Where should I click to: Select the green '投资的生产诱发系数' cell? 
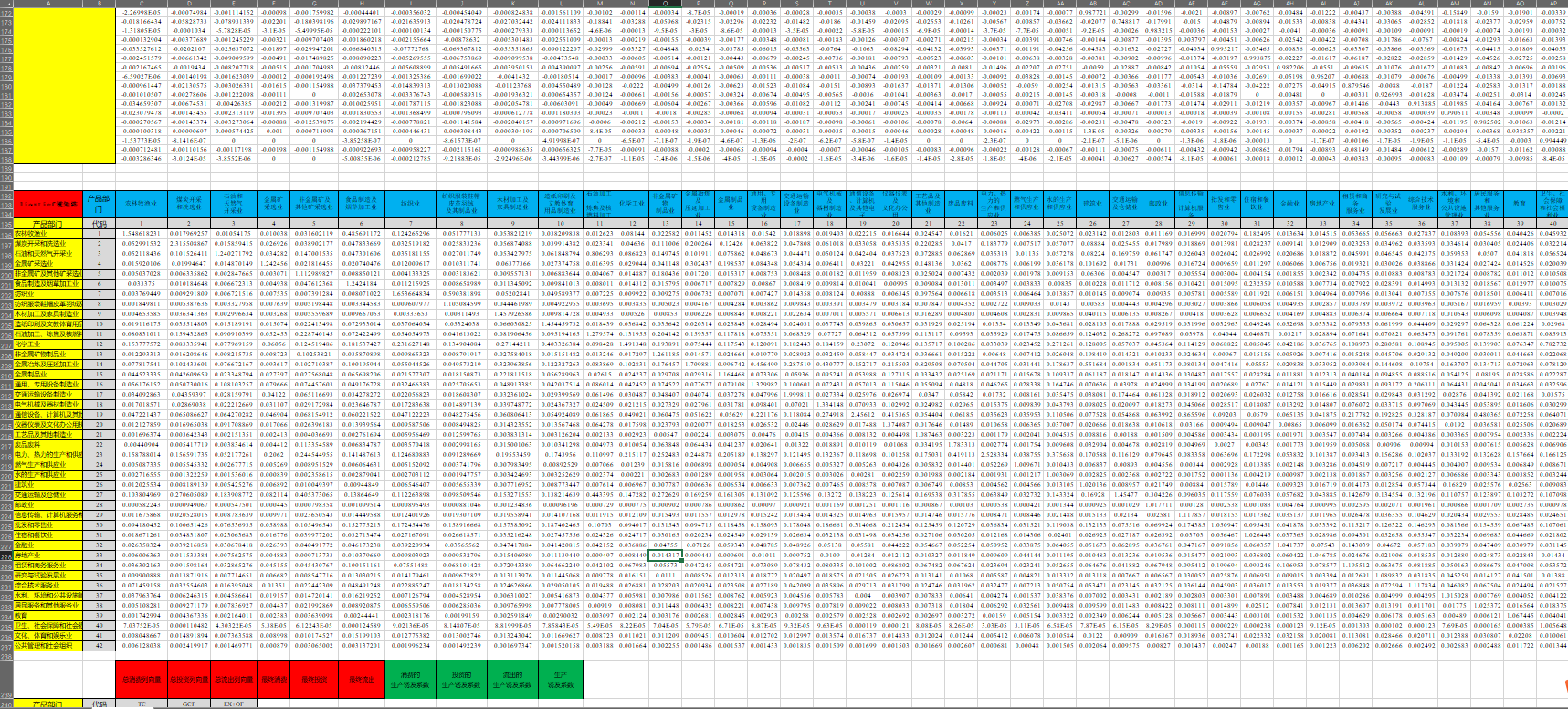461,679
